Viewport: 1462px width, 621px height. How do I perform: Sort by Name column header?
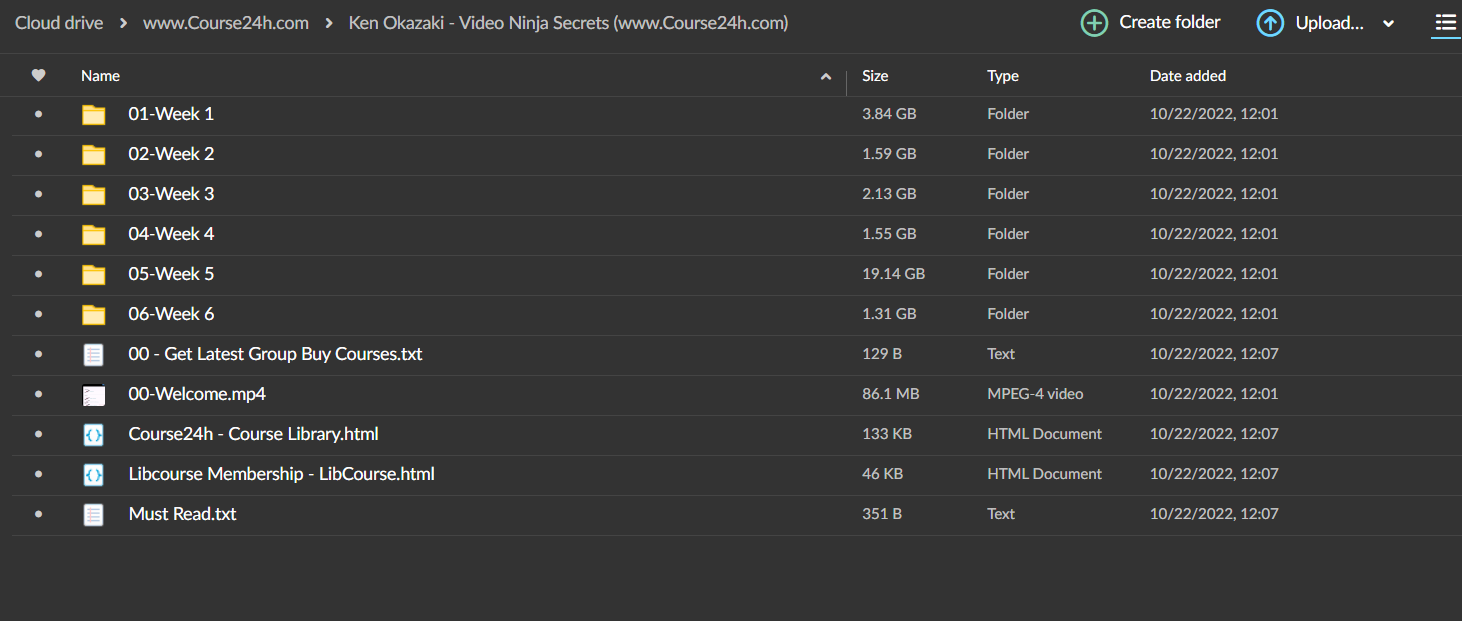100,76
